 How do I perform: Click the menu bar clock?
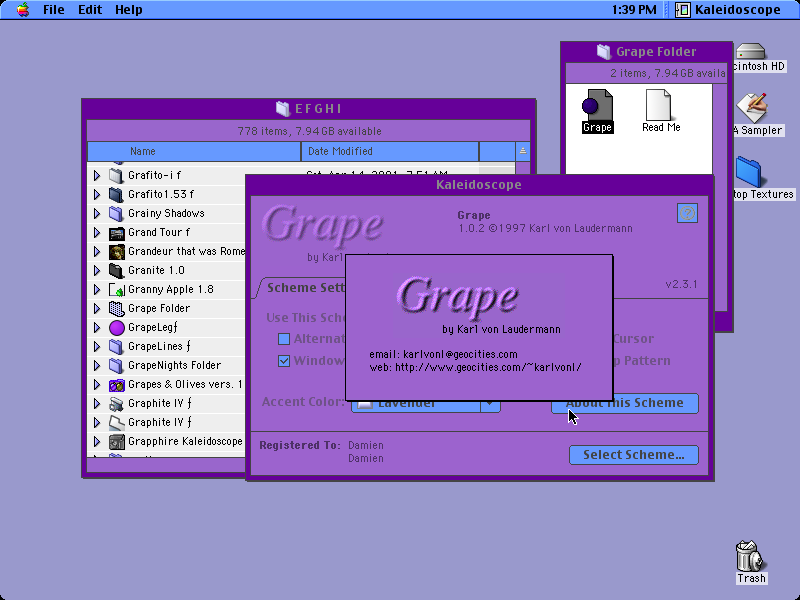(x=634, y=10)
